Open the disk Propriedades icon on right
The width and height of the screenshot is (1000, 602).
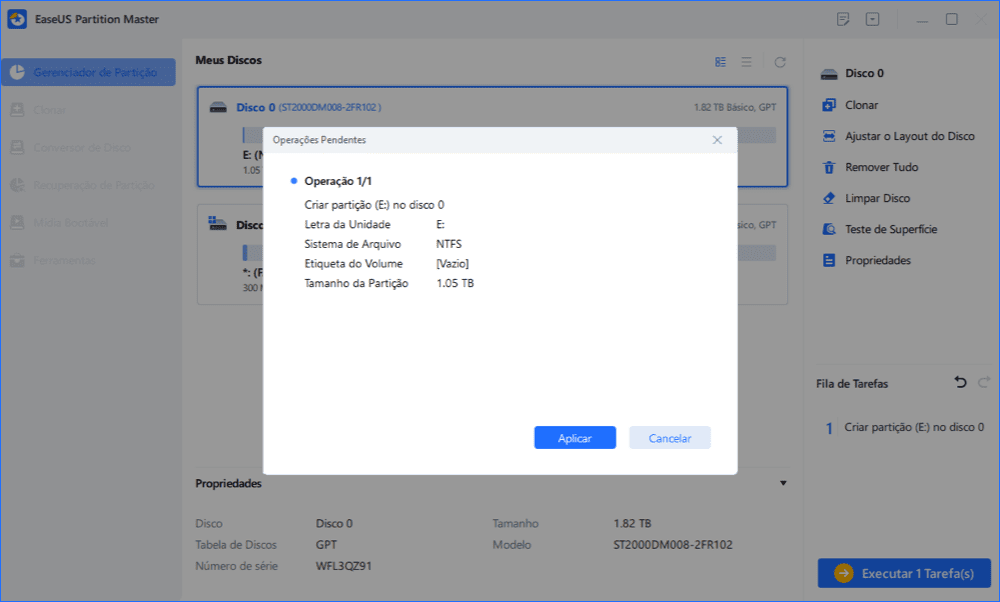[x=828, y=260]
